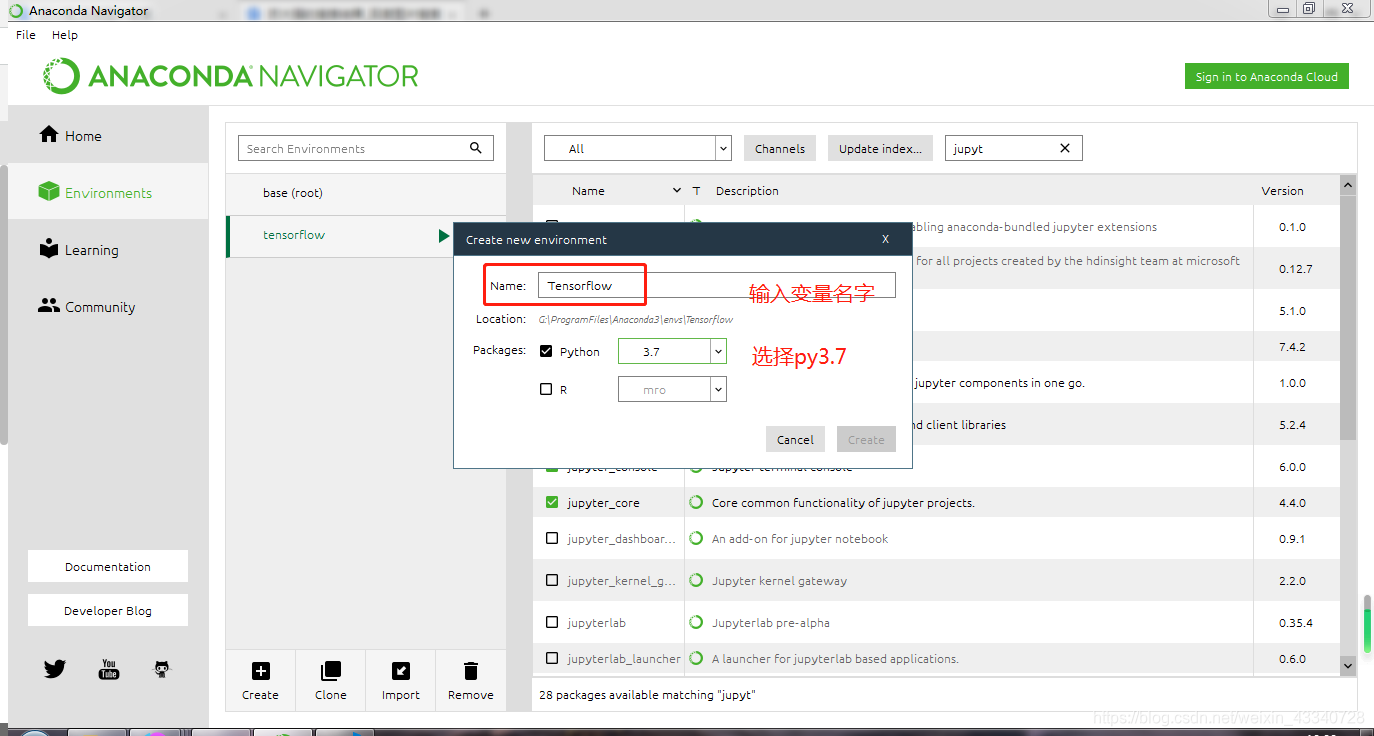
Task: Open the File menu
Action: coord(26,34)
